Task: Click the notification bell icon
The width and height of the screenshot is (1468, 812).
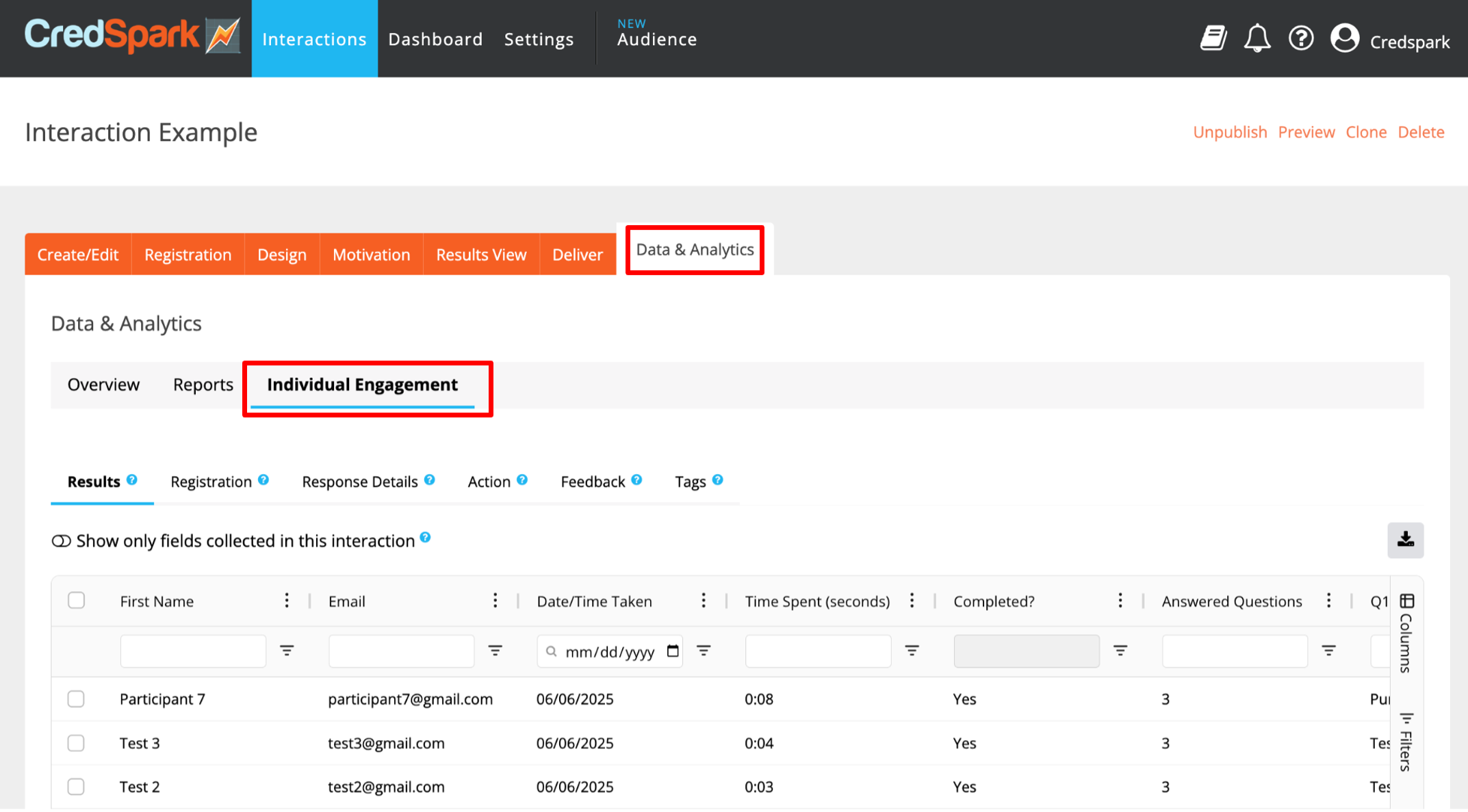Action: (1257, 38)
